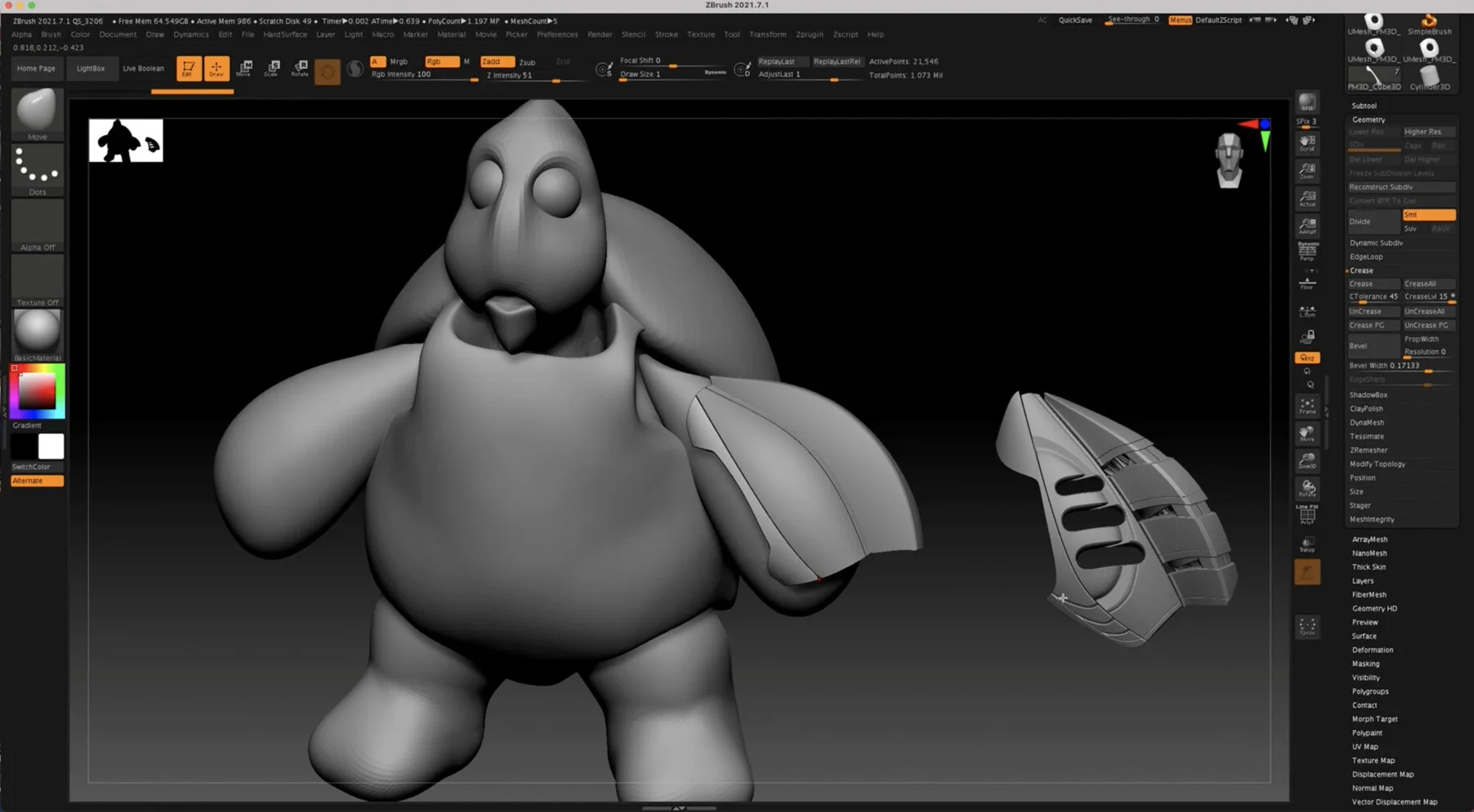This screenshot has width=1474, height=812.
Task: Click the BPR render icon
Action: click(1307, 103)
